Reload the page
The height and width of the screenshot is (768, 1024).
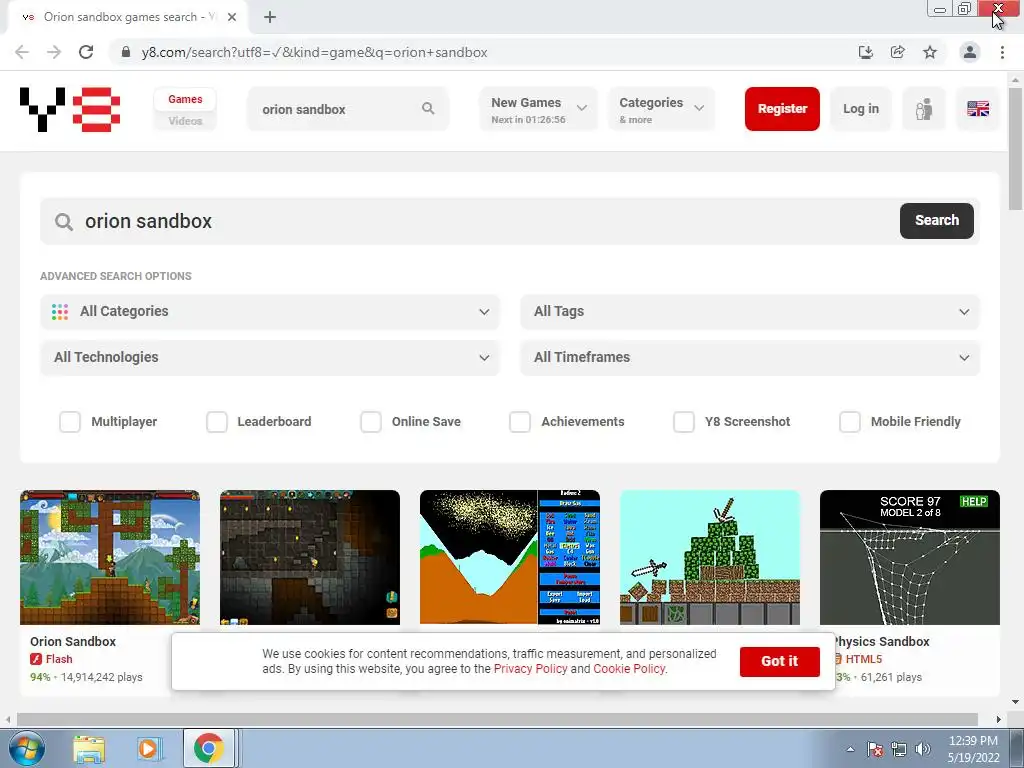pos(86,52)
